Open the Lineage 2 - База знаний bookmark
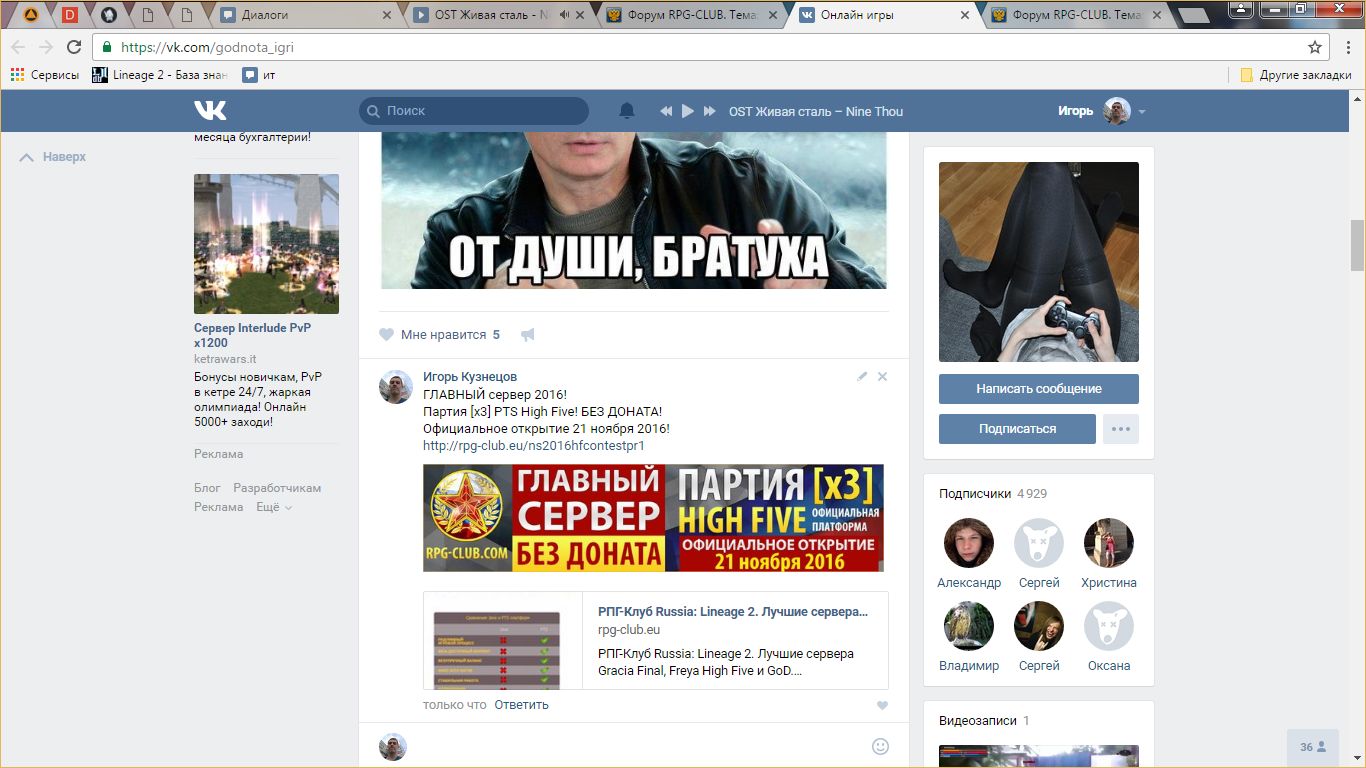1366x768 pixels. tap(160, 75)
